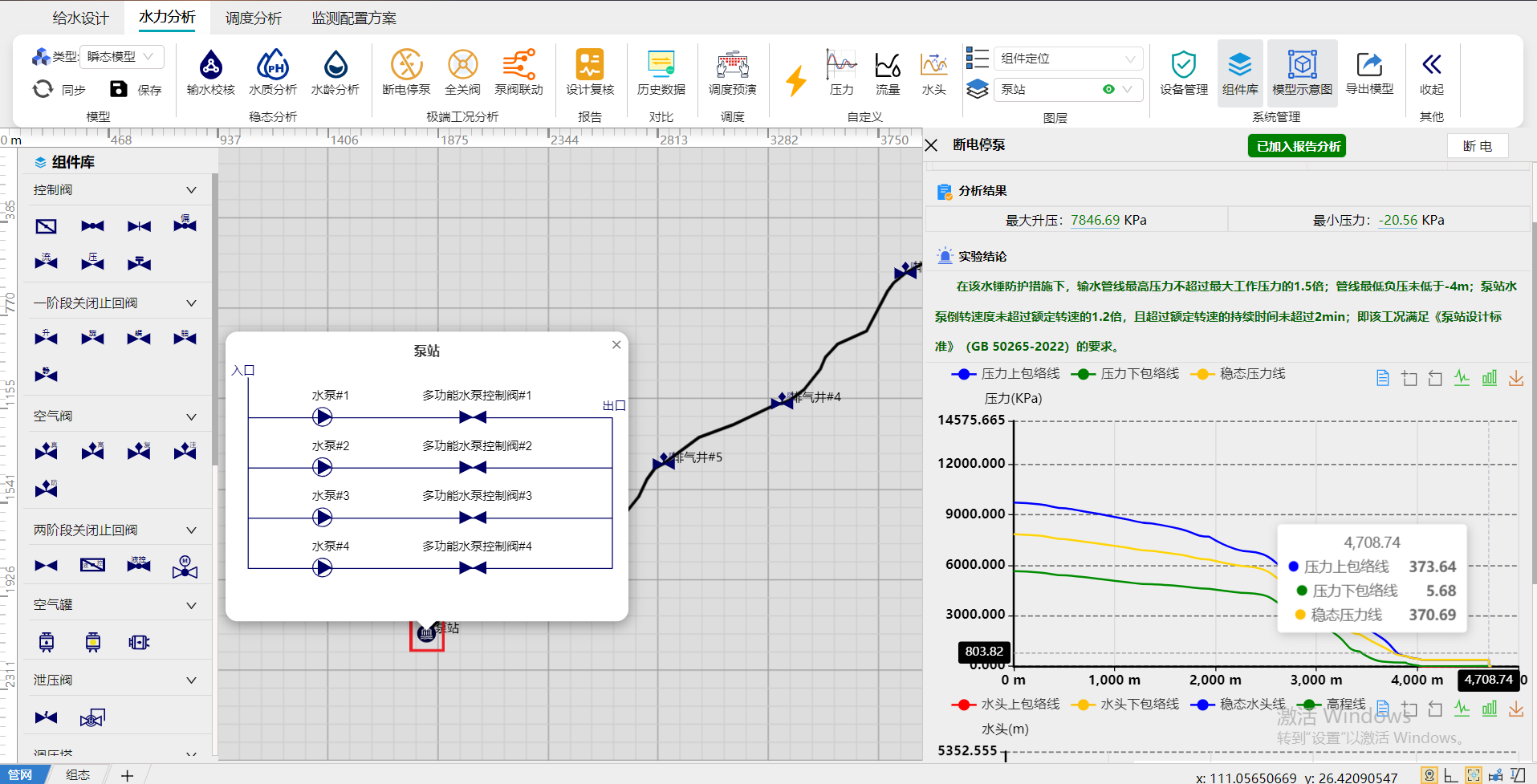Click the 已加入报告分析 green button
This screenshot has width=1537, height=784.
click(x=1297, y=146)
